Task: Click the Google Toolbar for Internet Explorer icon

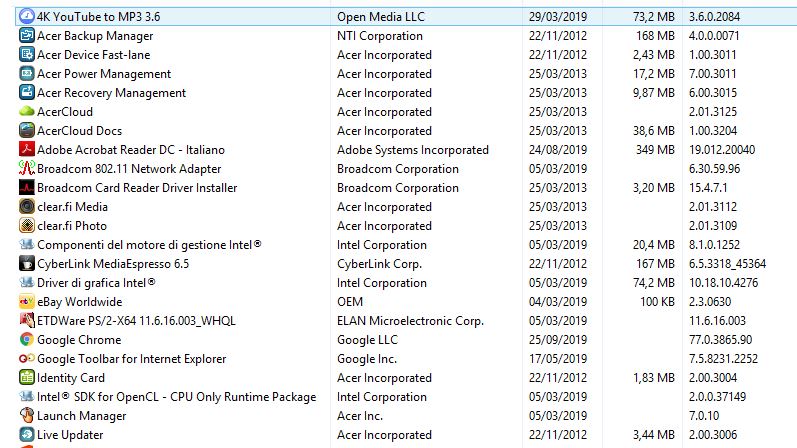Action: tap(26, 358)
